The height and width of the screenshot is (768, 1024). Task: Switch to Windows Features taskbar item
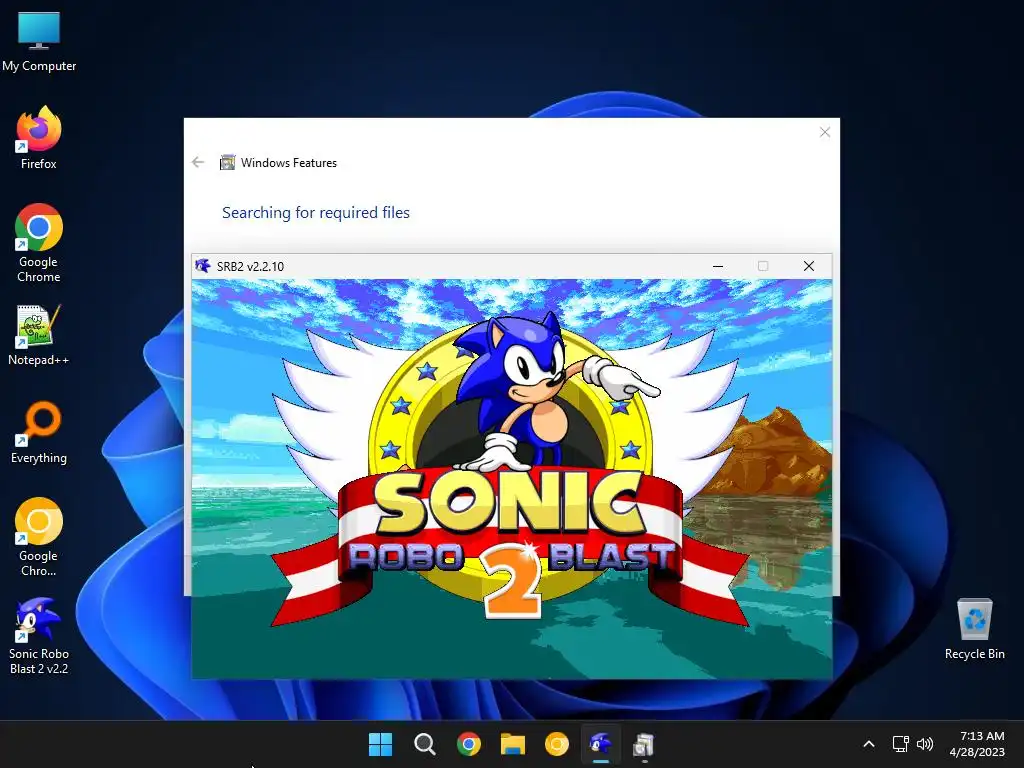tap(644, 744)
